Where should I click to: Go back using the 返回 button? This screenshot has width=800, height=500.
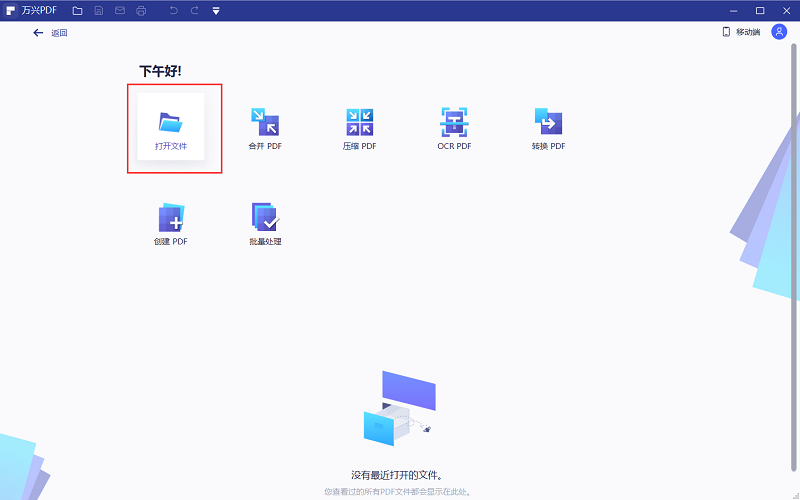click(x=50, y=33)
